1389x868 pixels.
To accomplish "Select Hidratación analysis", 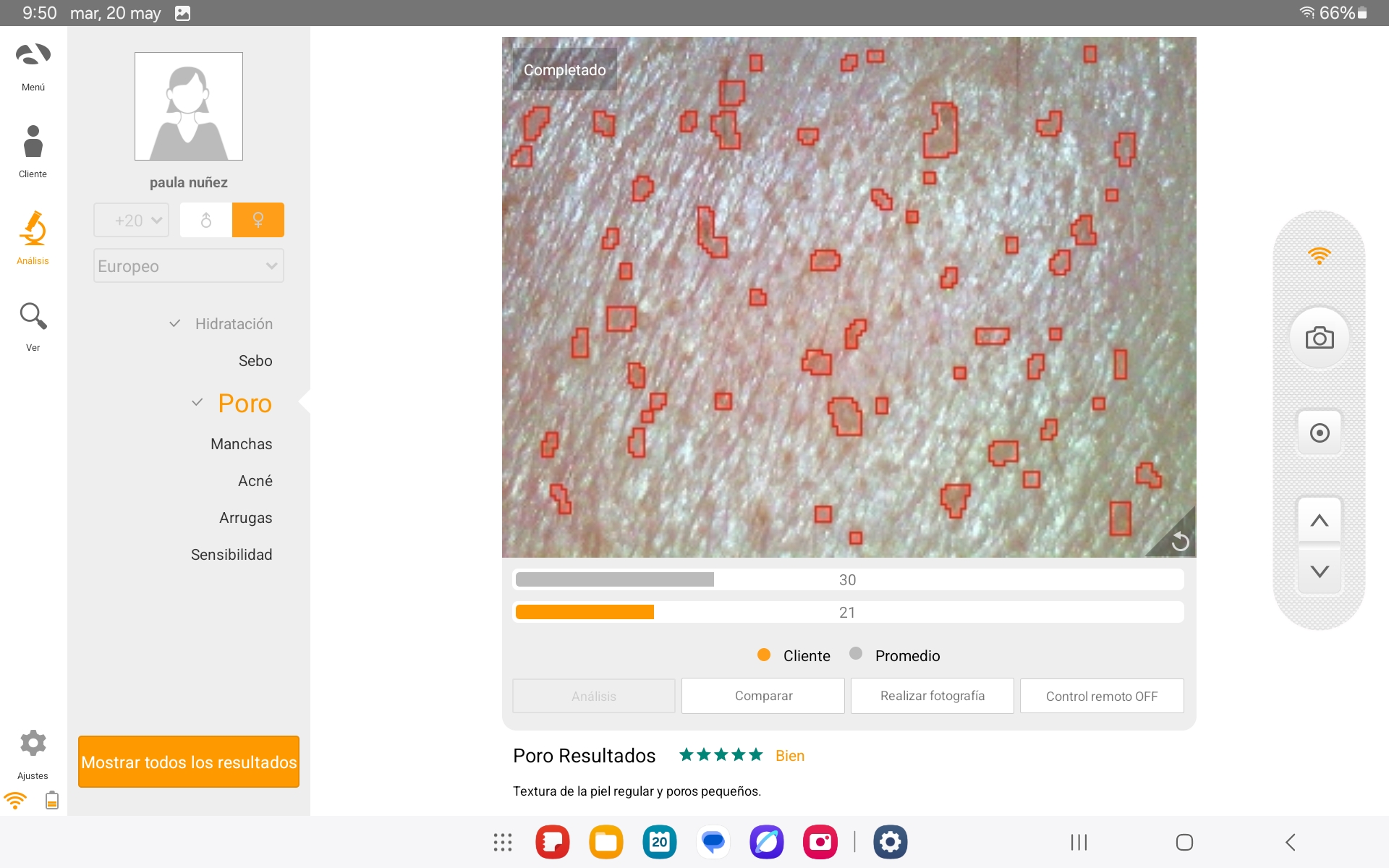I will (x=234, y=323).
